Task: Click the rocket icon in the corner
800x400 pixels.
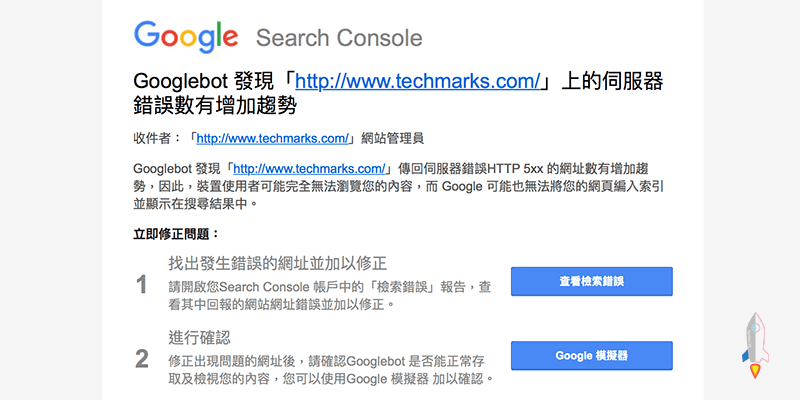Action: (x=755, y=345)
